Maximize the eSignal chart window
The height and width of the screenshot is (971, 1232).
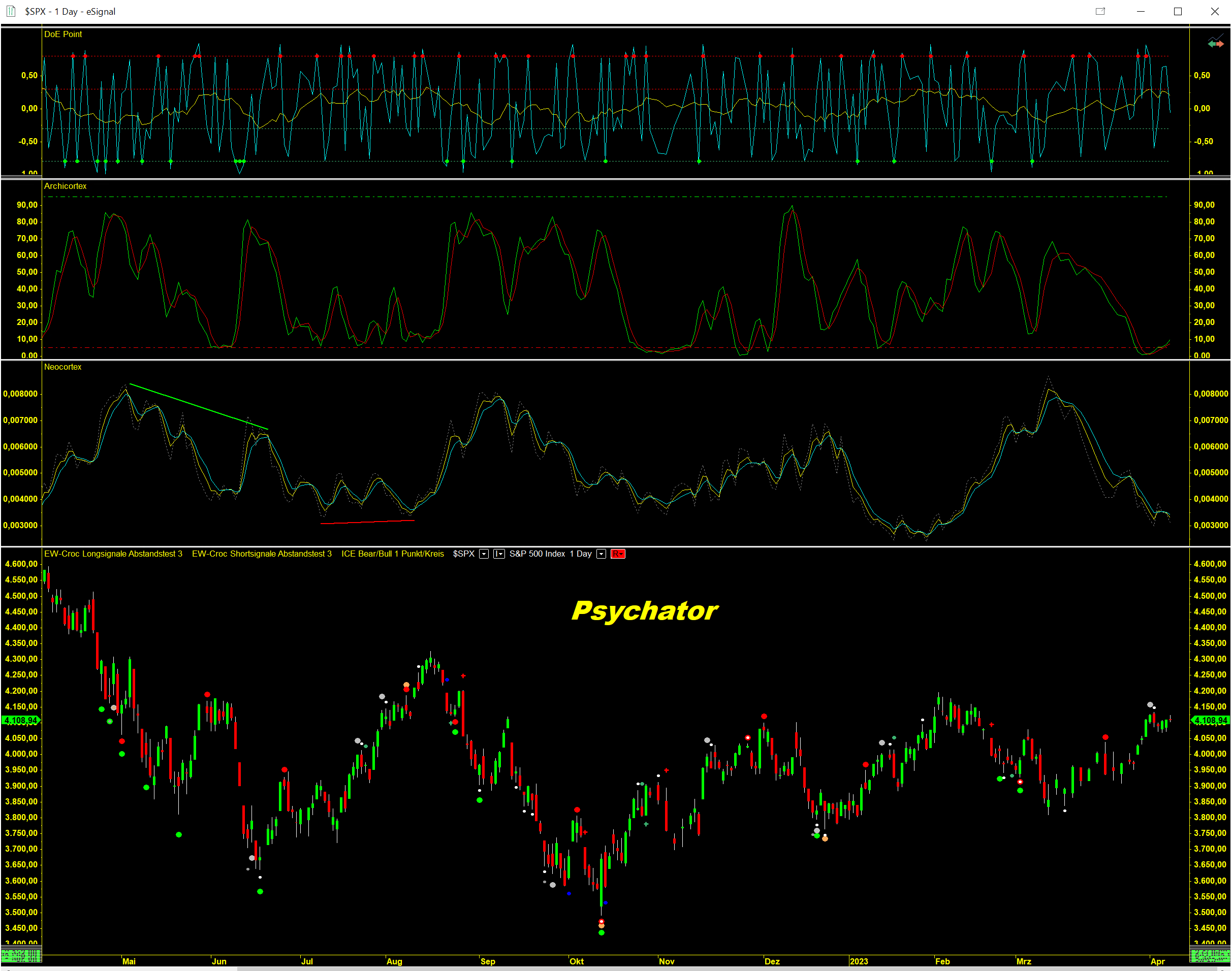point(1178,11)
